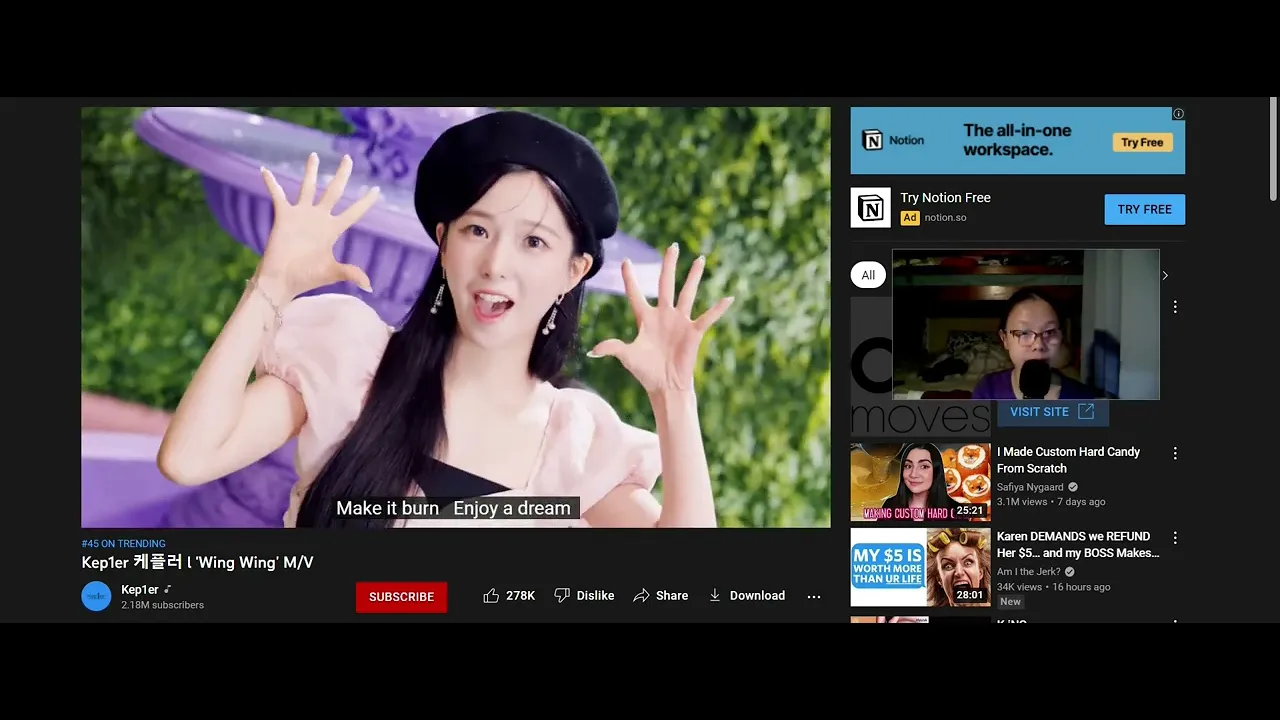Open options menu for Karen DEMANDS video
This screenshot has width=1280, height=720.
click(1175, 538)
